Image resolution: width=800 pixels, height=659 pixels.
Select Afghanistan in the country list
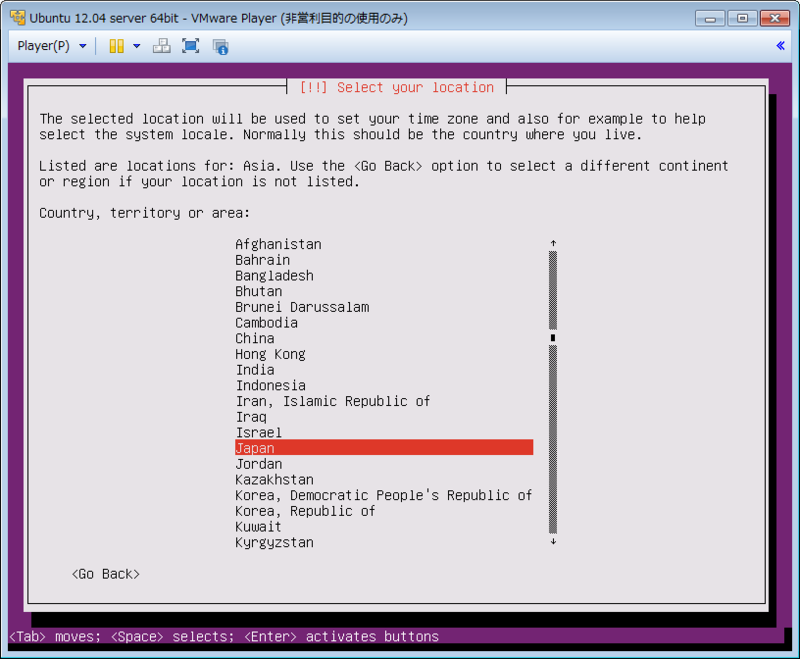pyautogui.click(x=278, y=244)
